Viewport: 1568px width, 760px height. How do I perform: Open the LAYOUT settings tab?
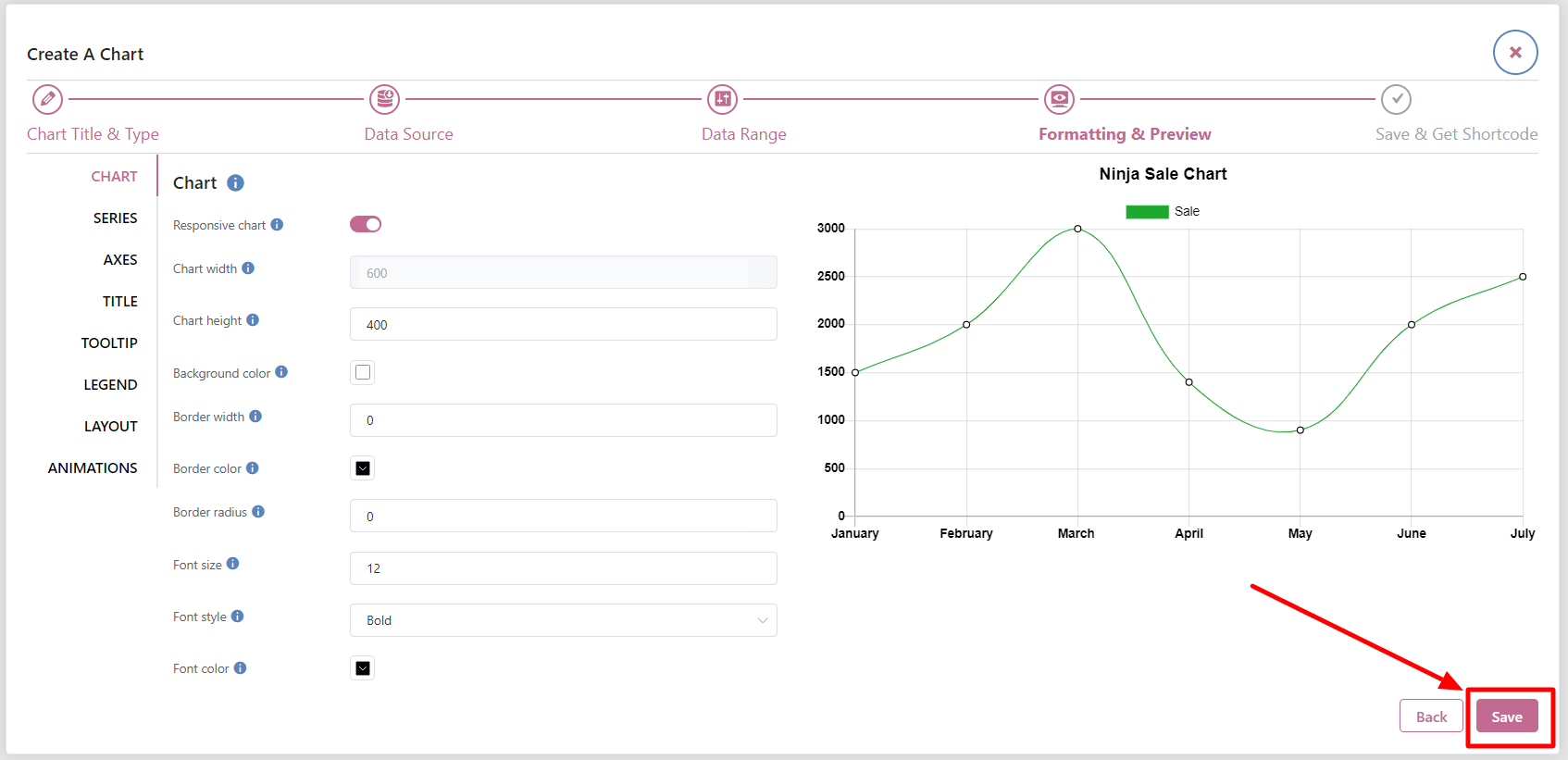click(111, 426)
